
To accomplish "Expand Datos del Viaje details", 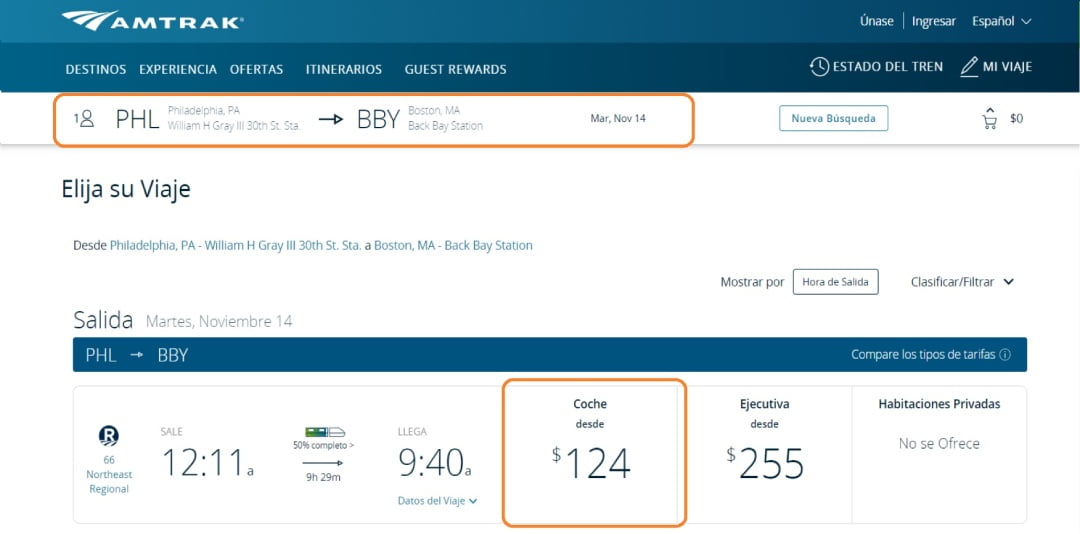I will [x=437, y=501].
